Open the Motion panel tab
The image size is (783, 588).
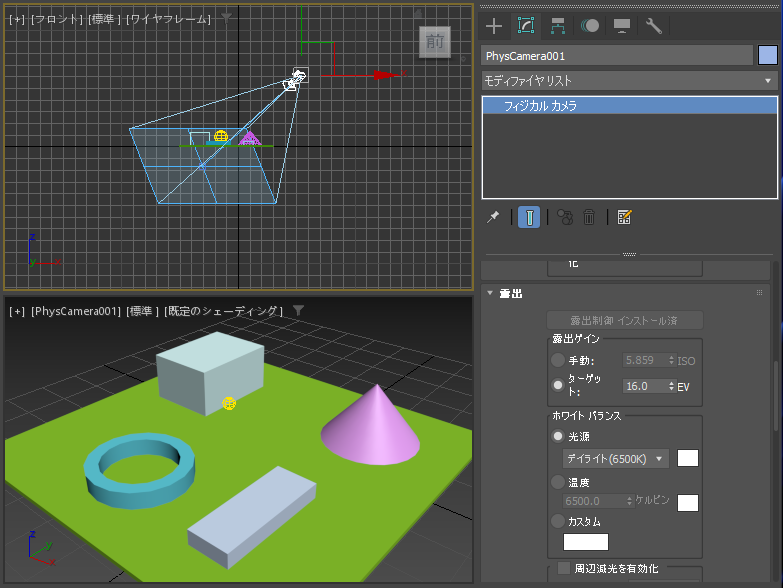point(590,25)
